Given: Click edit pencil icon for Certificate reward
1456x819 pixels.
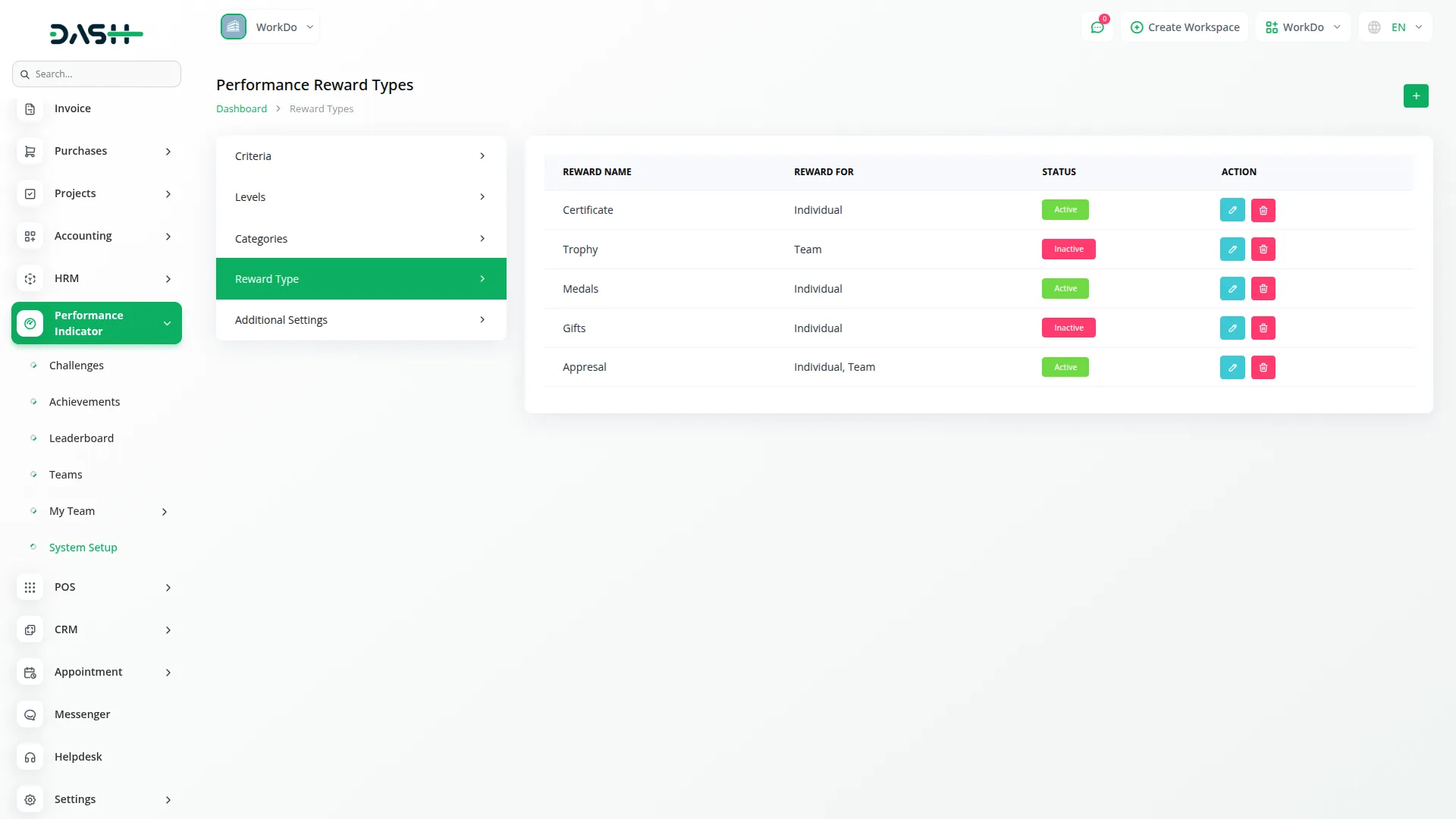Looking at the screenshot, I should tap(1232, 210).
